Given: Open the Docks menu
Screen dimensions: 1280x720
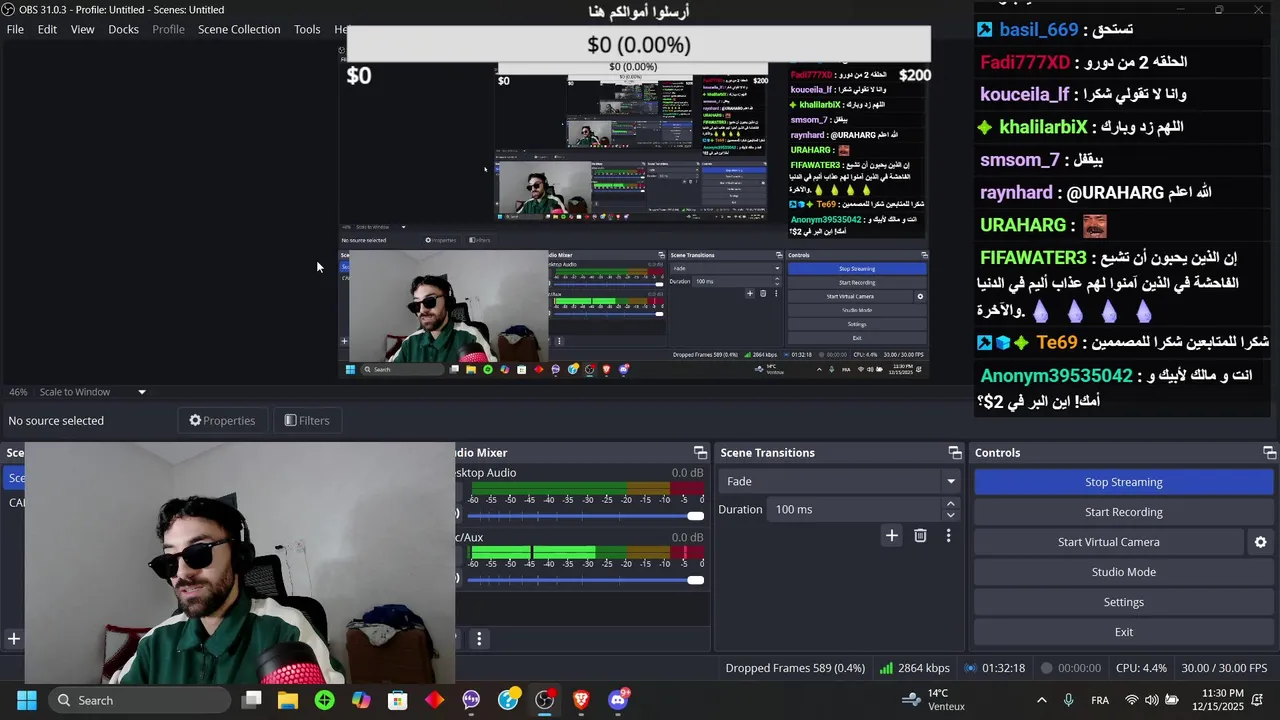Looking at the screenshot, I should pos(123,29).
